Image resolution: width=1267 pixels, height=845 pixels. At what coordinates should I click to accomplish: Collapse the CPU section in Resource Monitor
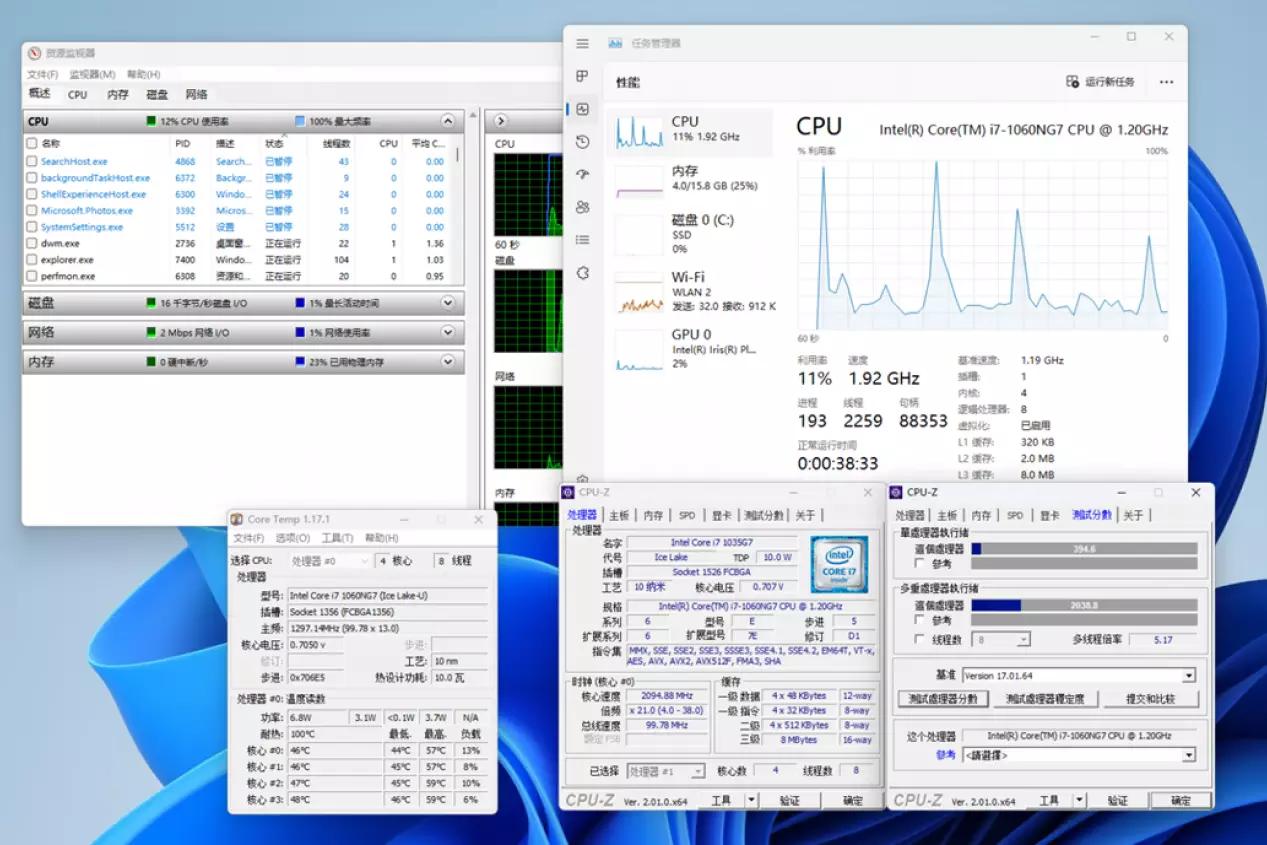(x=447, y=121)
